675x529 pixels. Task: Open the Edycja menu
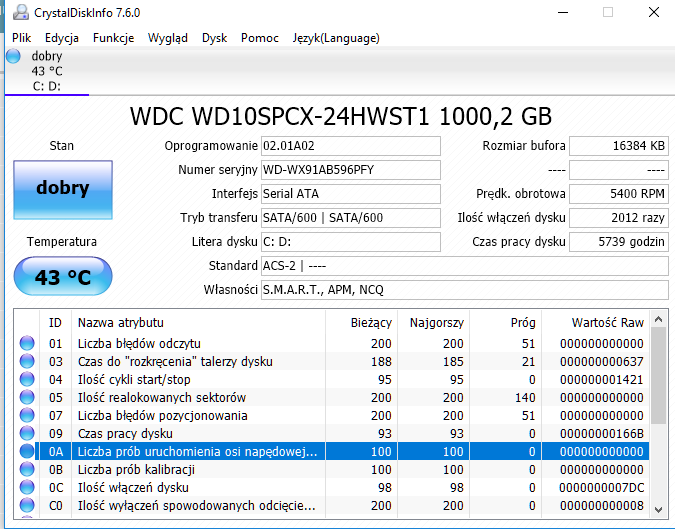click(62, 38)
